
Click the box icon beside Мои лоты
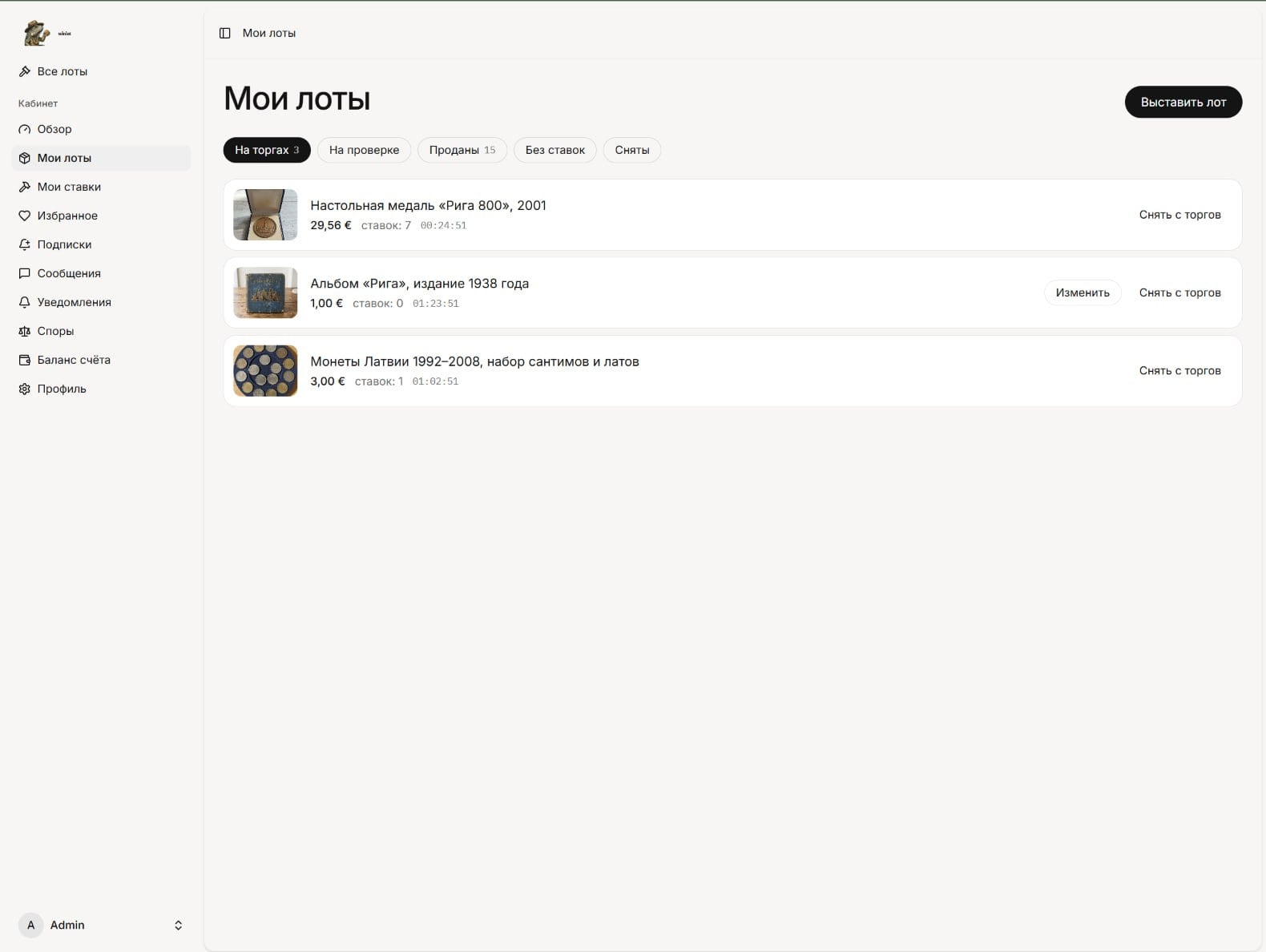pos(25,158)
